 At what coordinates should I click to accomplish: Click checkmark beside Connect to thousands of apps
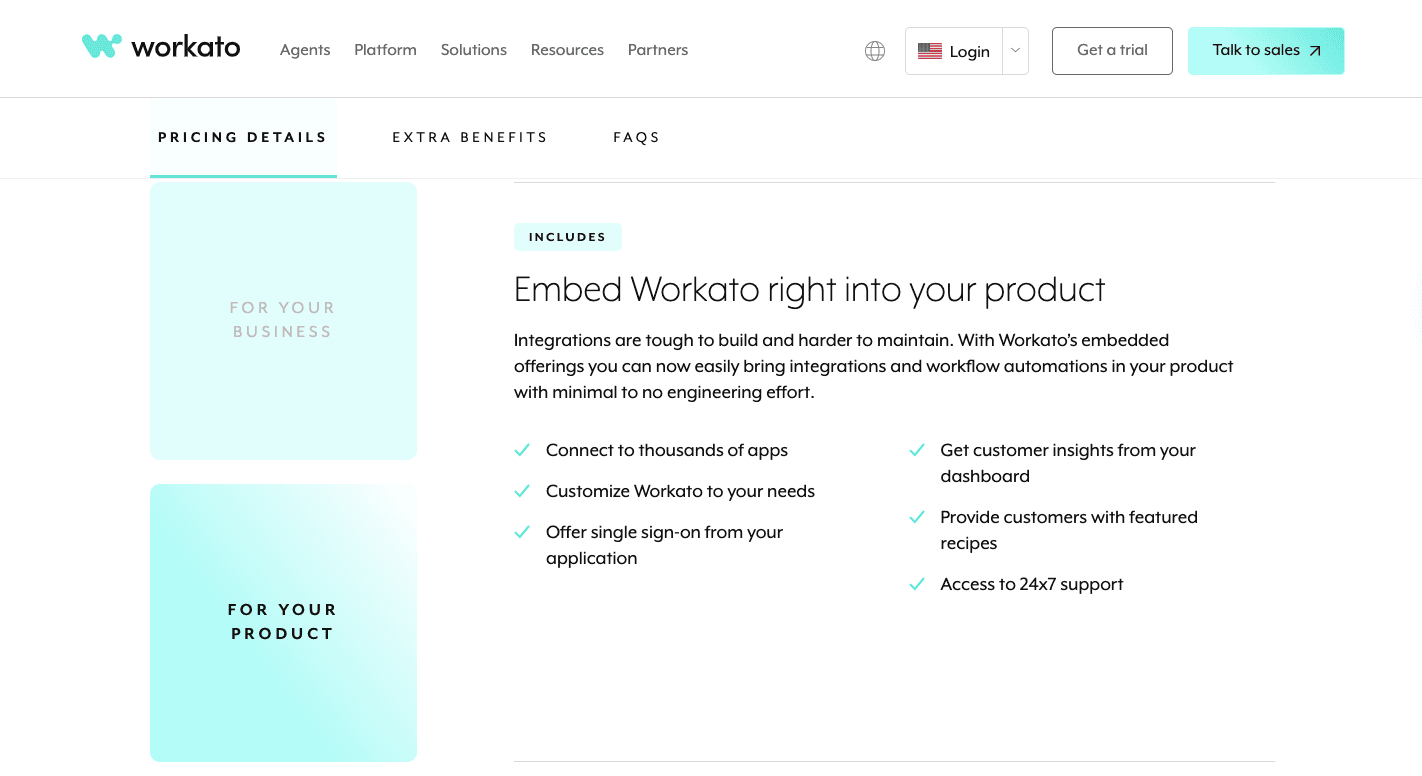pyautogui.click(x=522, y=451)
